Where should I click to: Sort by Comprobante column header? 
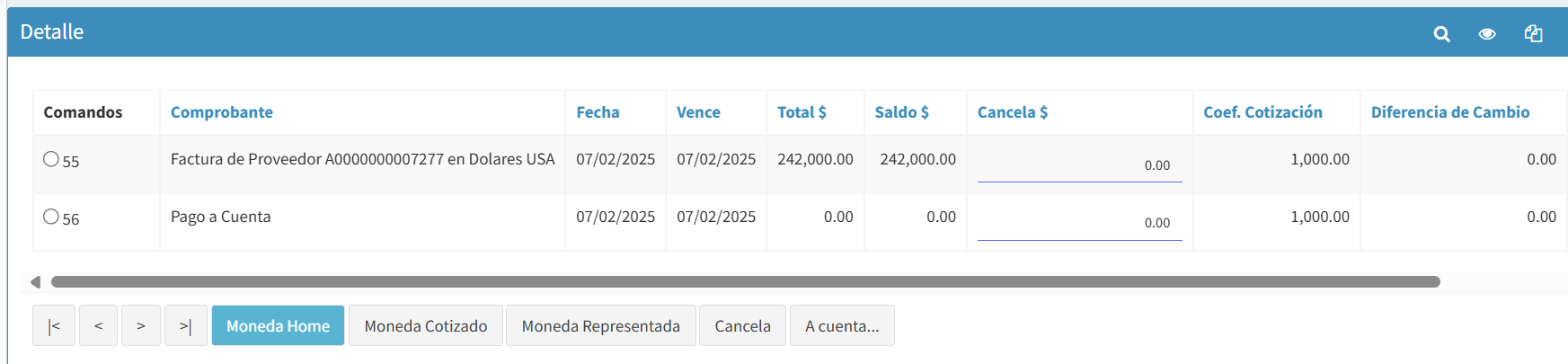(222, 112)
